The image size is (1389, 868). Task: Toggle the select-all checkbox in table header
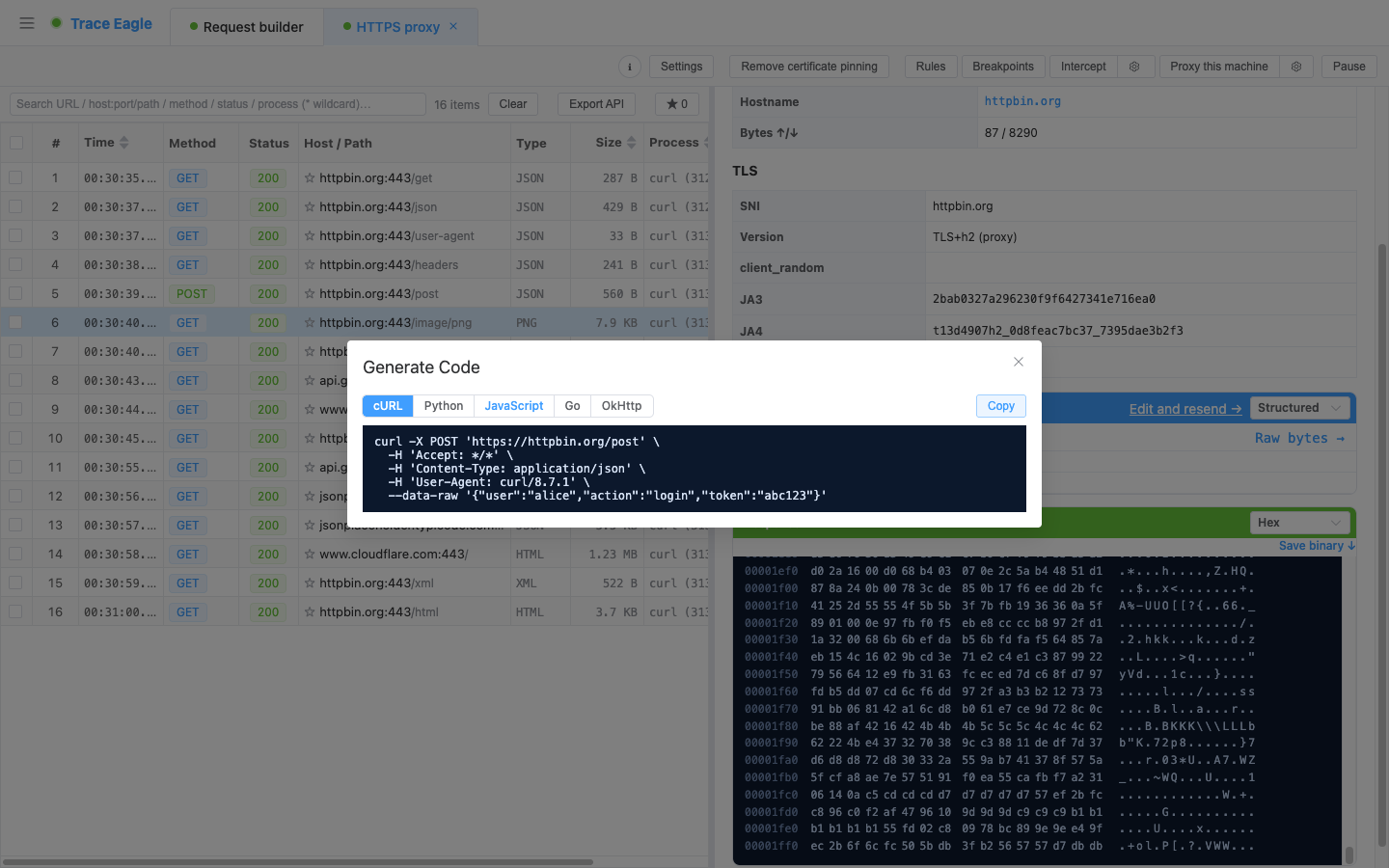click(x=16, y=143)
